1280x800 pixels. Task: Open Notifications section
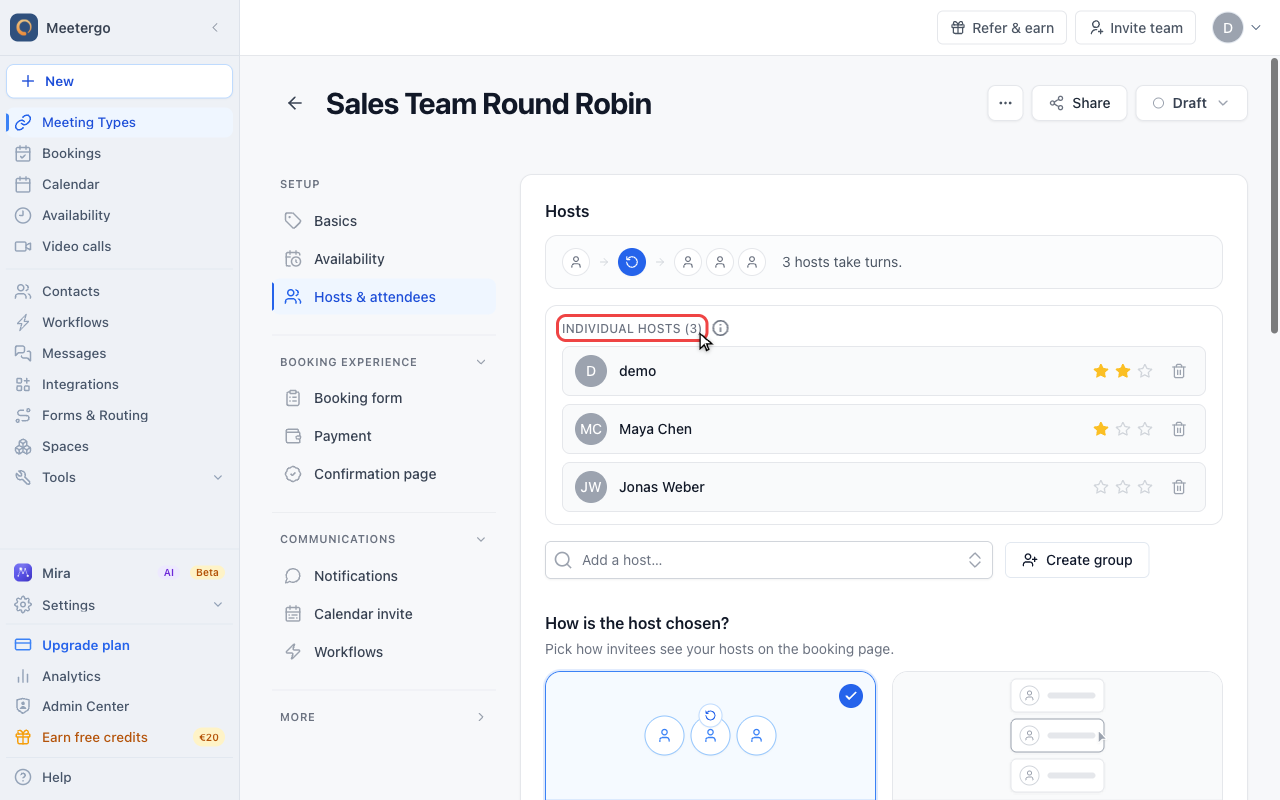(x=384, y=576)
